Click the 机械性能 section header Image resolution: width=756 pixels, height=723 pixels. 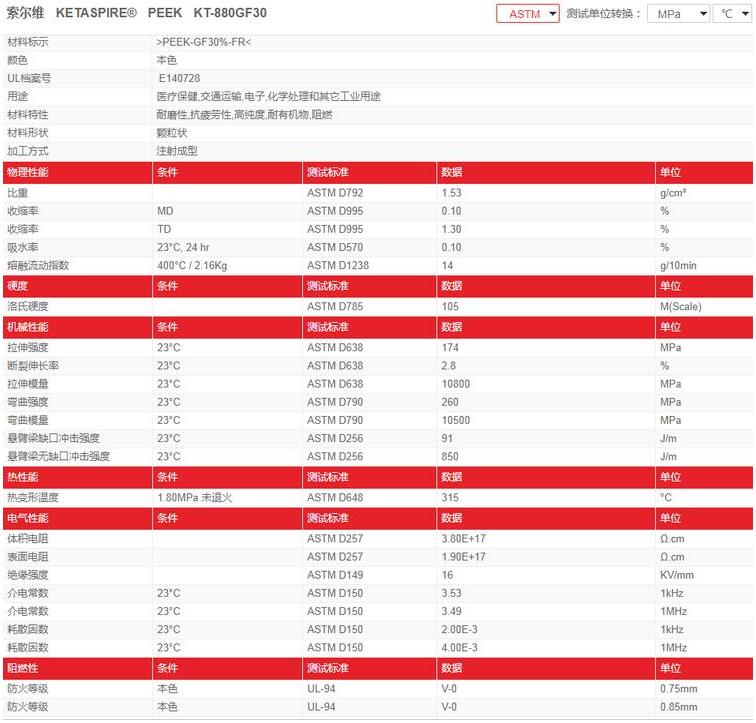point(28,327)
